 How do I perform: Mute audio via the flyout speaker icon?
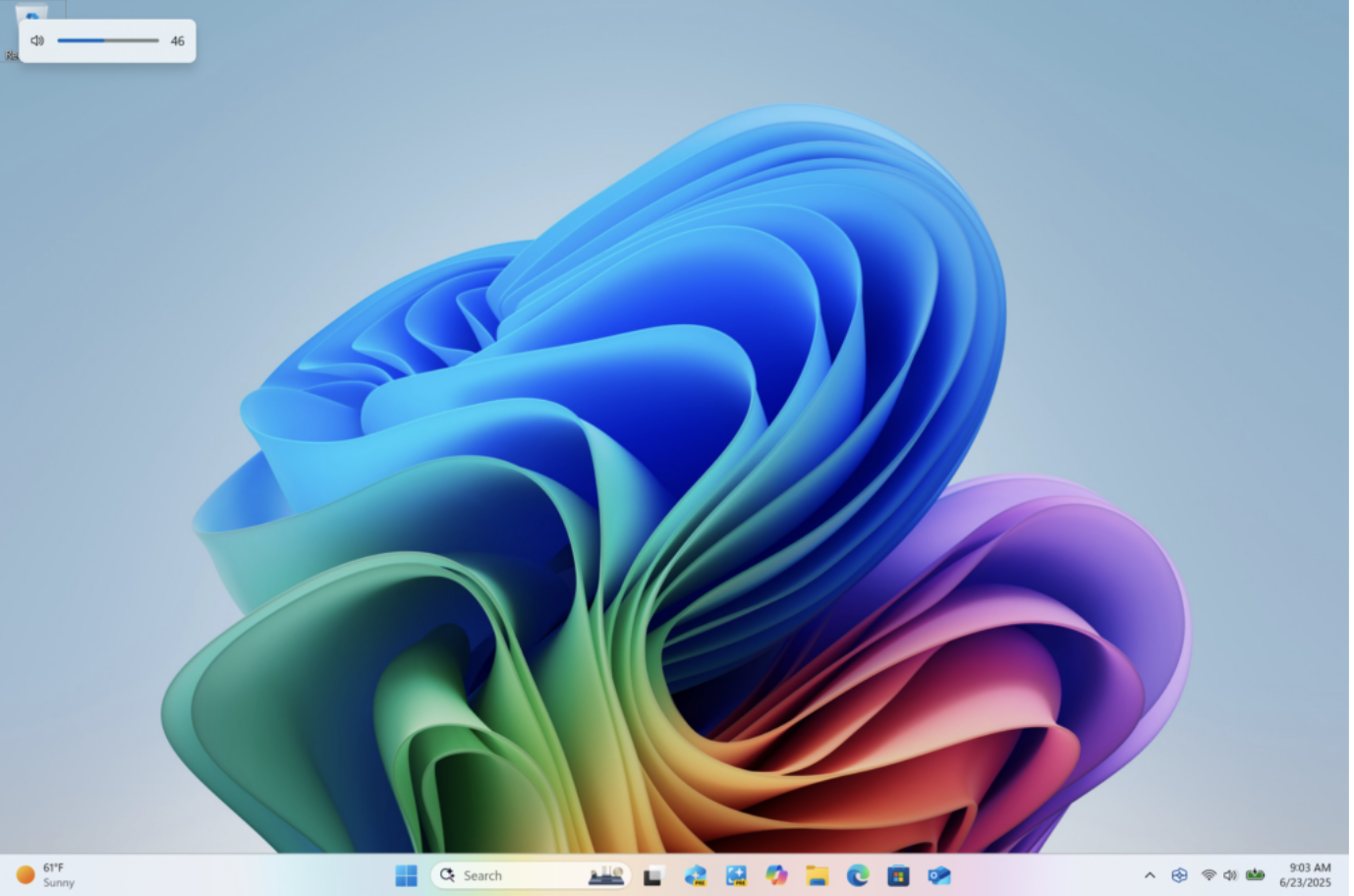[37, 40]
